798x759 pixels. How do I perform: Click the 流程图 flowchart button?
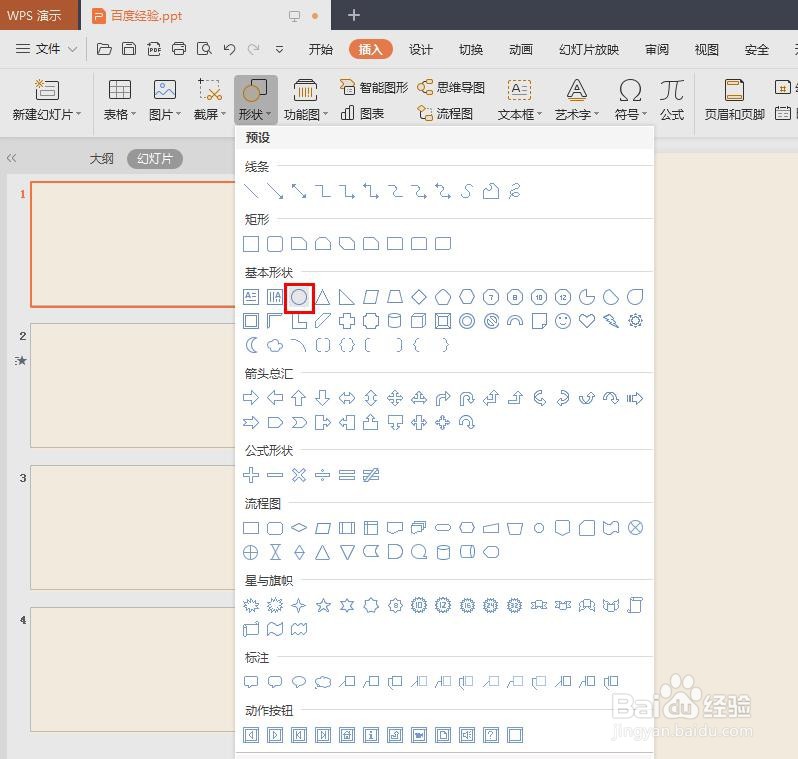445,114
